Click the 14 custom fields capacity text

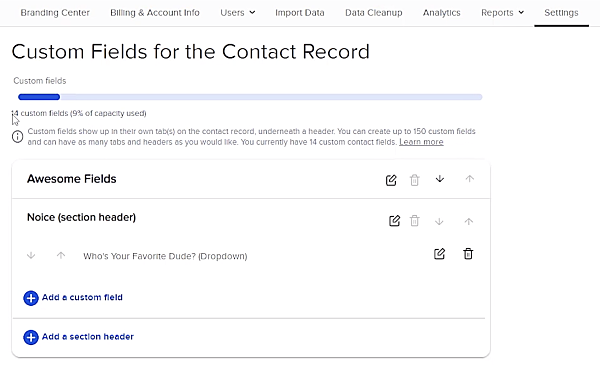click(79, 113)
